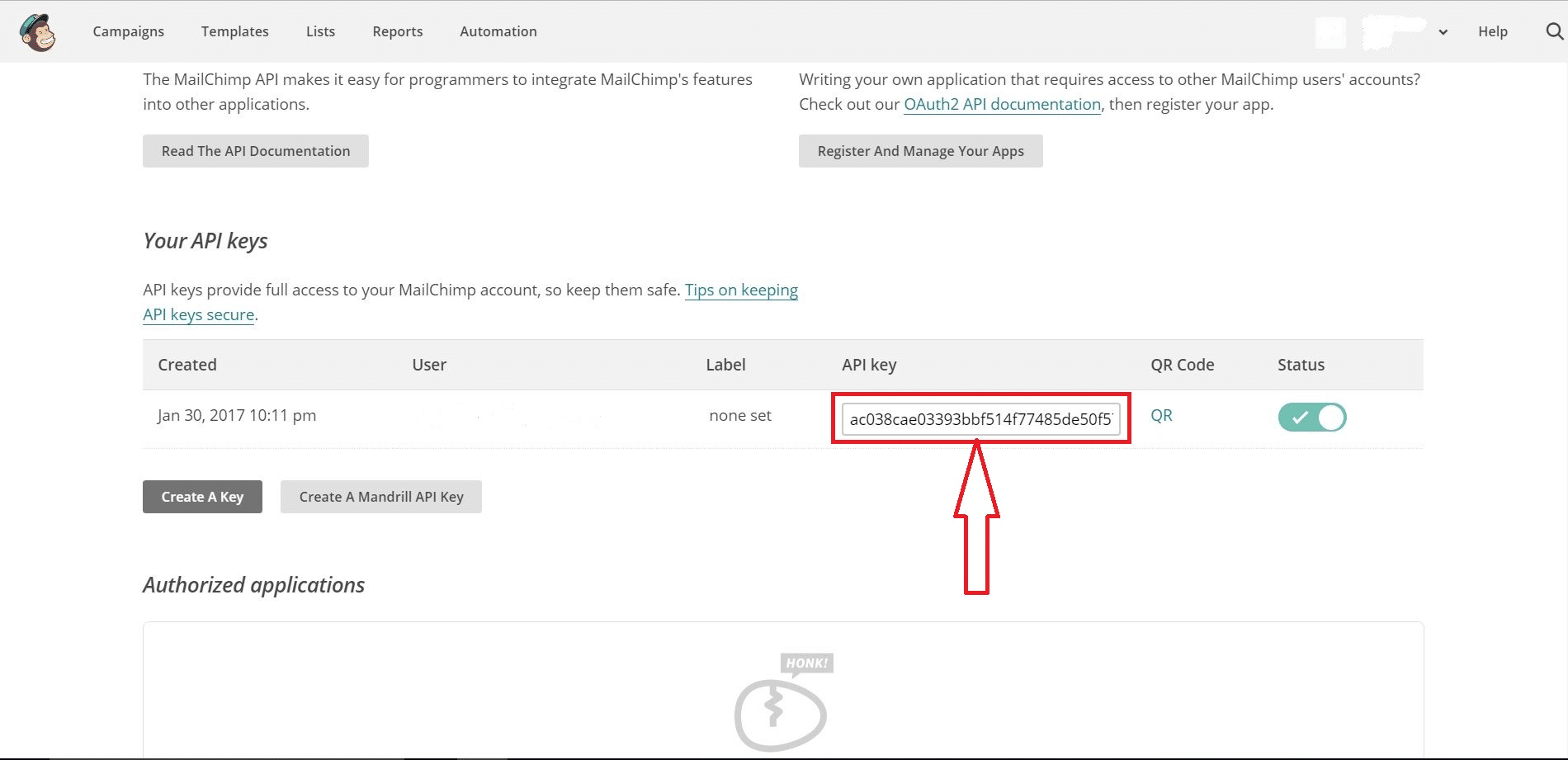Image resolution: width=1568 pixels, height=760 pixels.
Task: Click Read The API Documentation button
Action: click(x=256, y=151)
